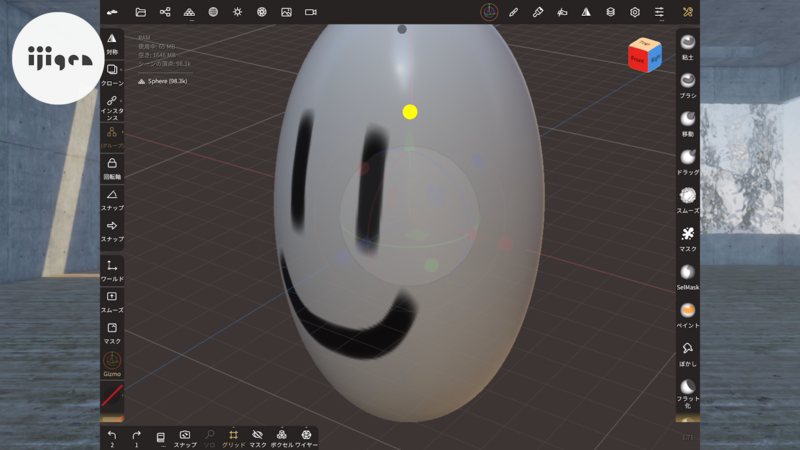Select the ペイント (Paint) tool
The image size is (800, 450).
688,315
